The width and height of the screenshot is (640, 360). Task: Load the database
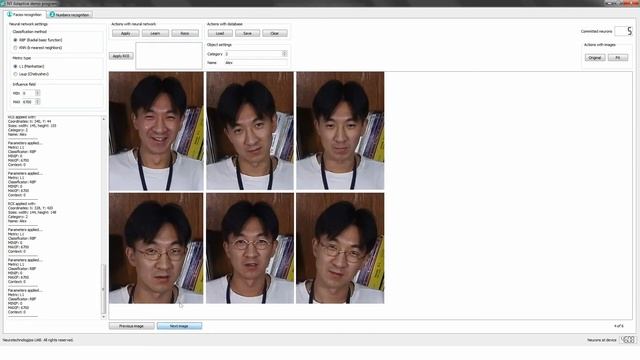click(x=220, y=33)
